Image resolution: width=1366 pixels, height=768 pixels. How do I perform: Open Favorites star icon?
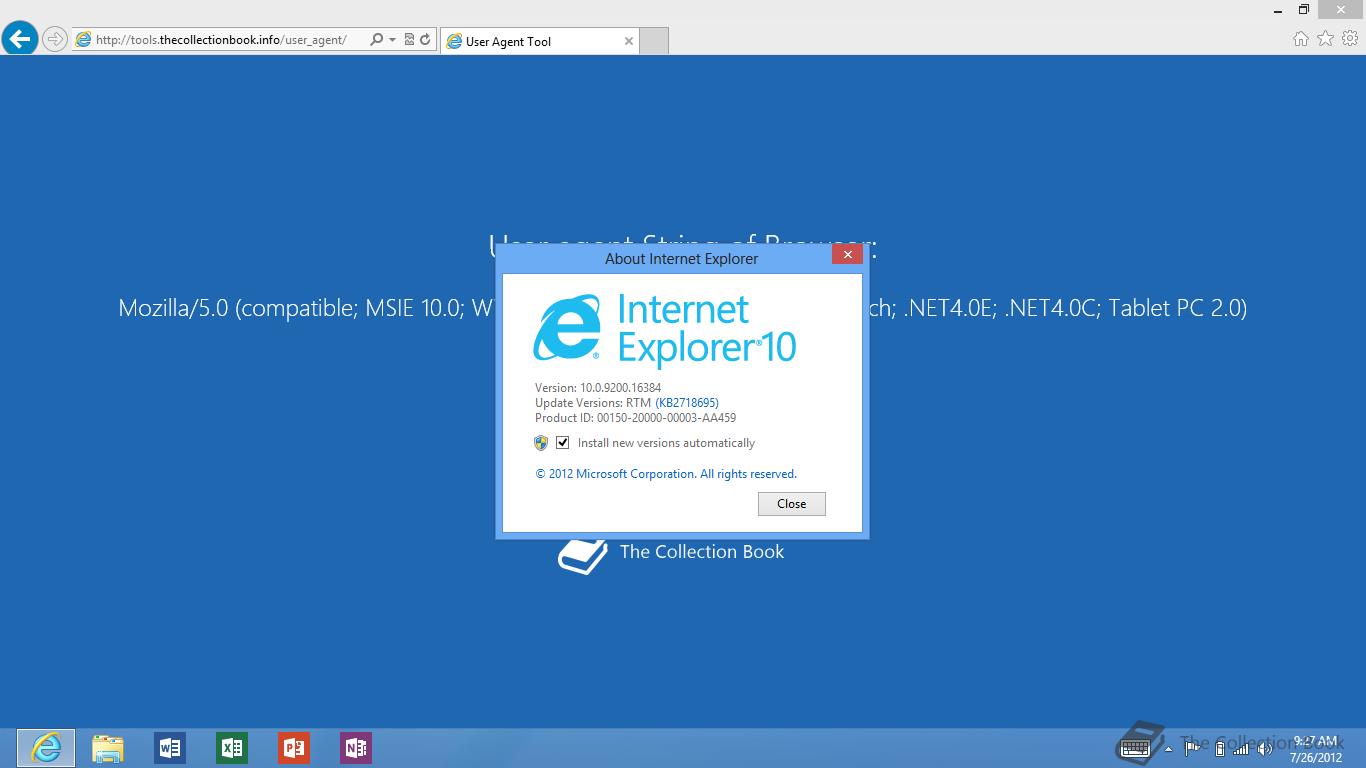(x=1325, y=39)
